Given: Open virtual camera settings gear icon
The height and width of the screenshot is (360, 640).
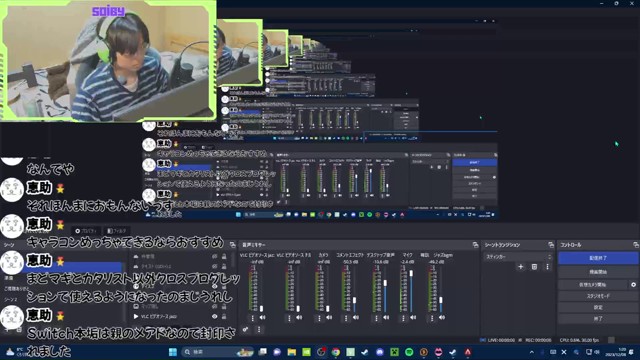Looking at the screenshot, I should coord(633,284).
